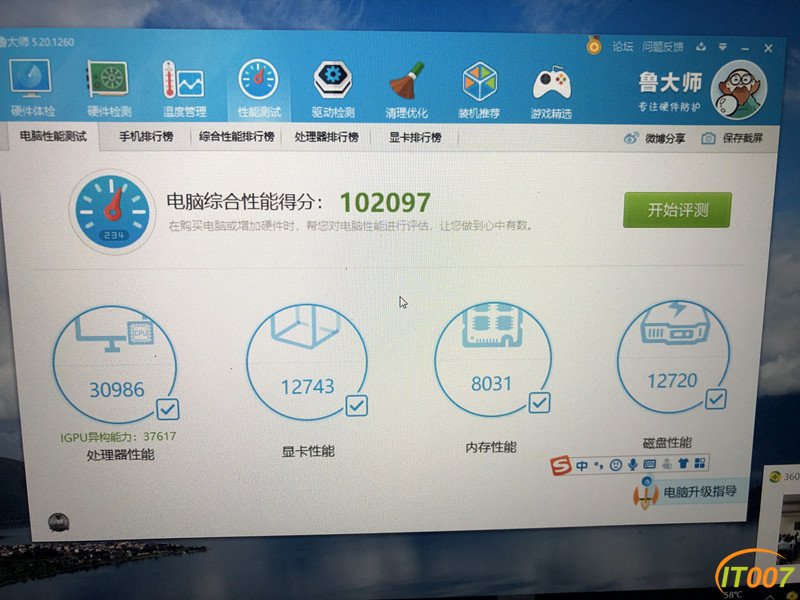
Task: Open the Sogou toolbox grid icon
Action: tap(700, 463)
